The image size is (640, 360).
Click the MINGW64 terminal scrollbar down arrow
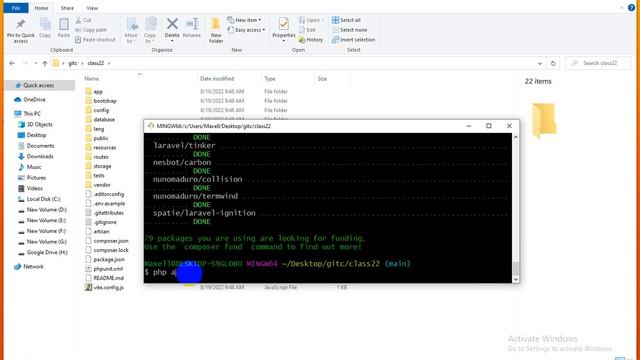click(x=516, y=280)
